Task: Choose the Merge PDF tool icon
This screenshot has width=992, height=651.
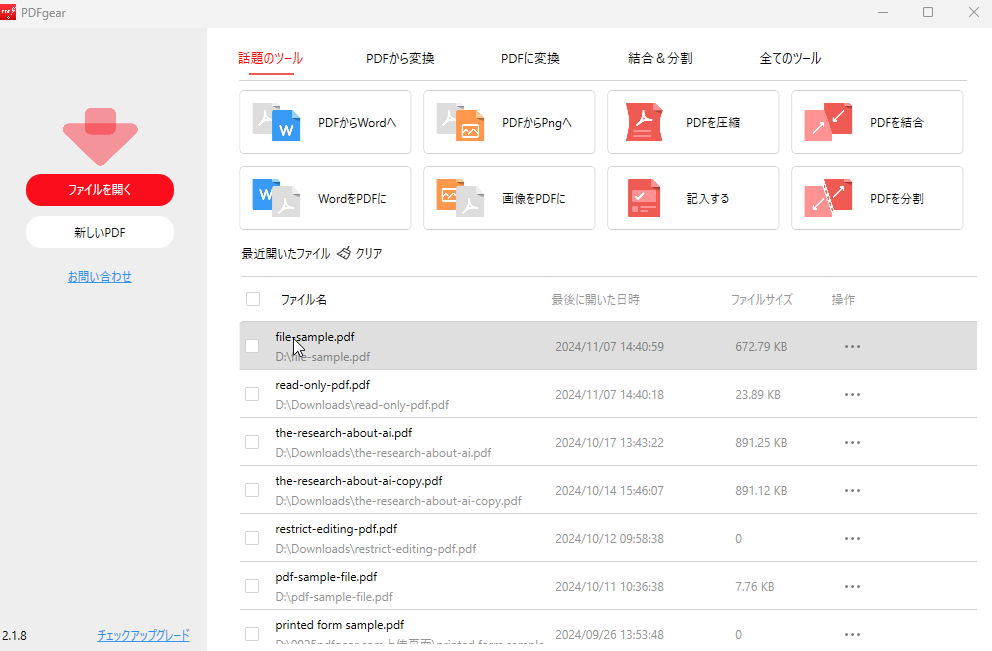Action: click(828, 122)
